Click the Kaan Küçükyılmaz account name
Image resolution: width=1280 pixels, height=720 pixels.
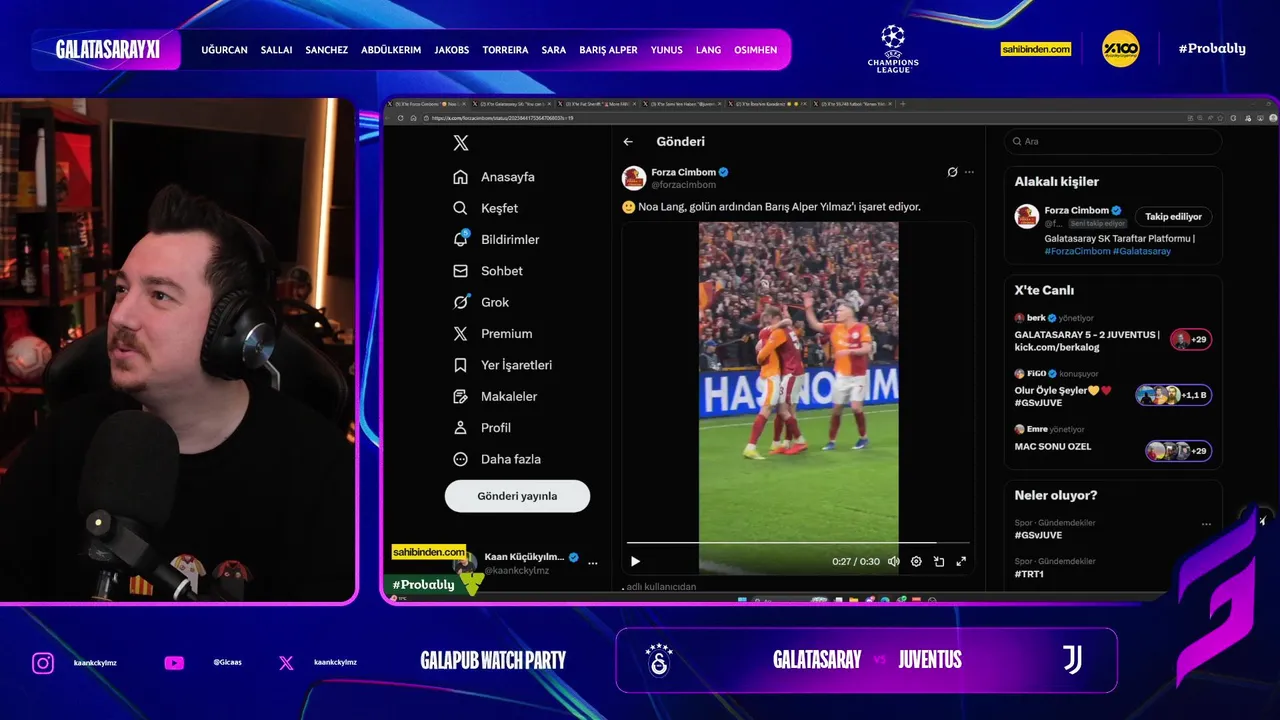click(524, 557)
